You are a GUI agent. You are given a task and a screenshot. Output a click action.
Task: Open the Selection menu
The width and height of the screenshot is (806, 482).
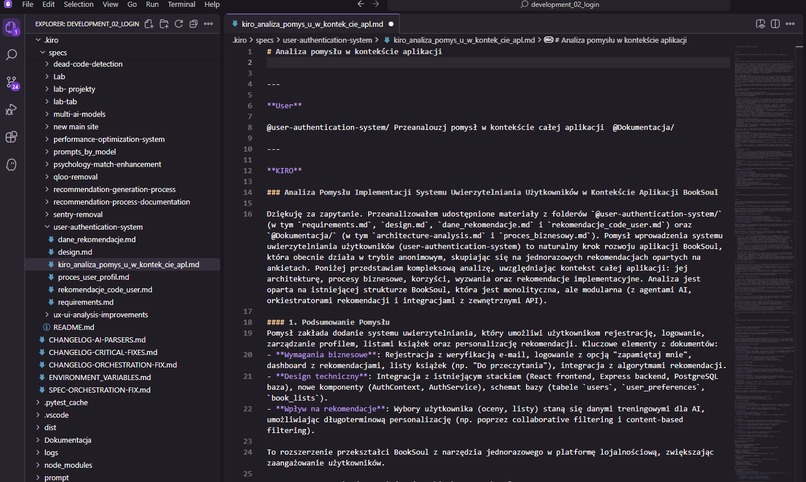click(x=79, y=4)
